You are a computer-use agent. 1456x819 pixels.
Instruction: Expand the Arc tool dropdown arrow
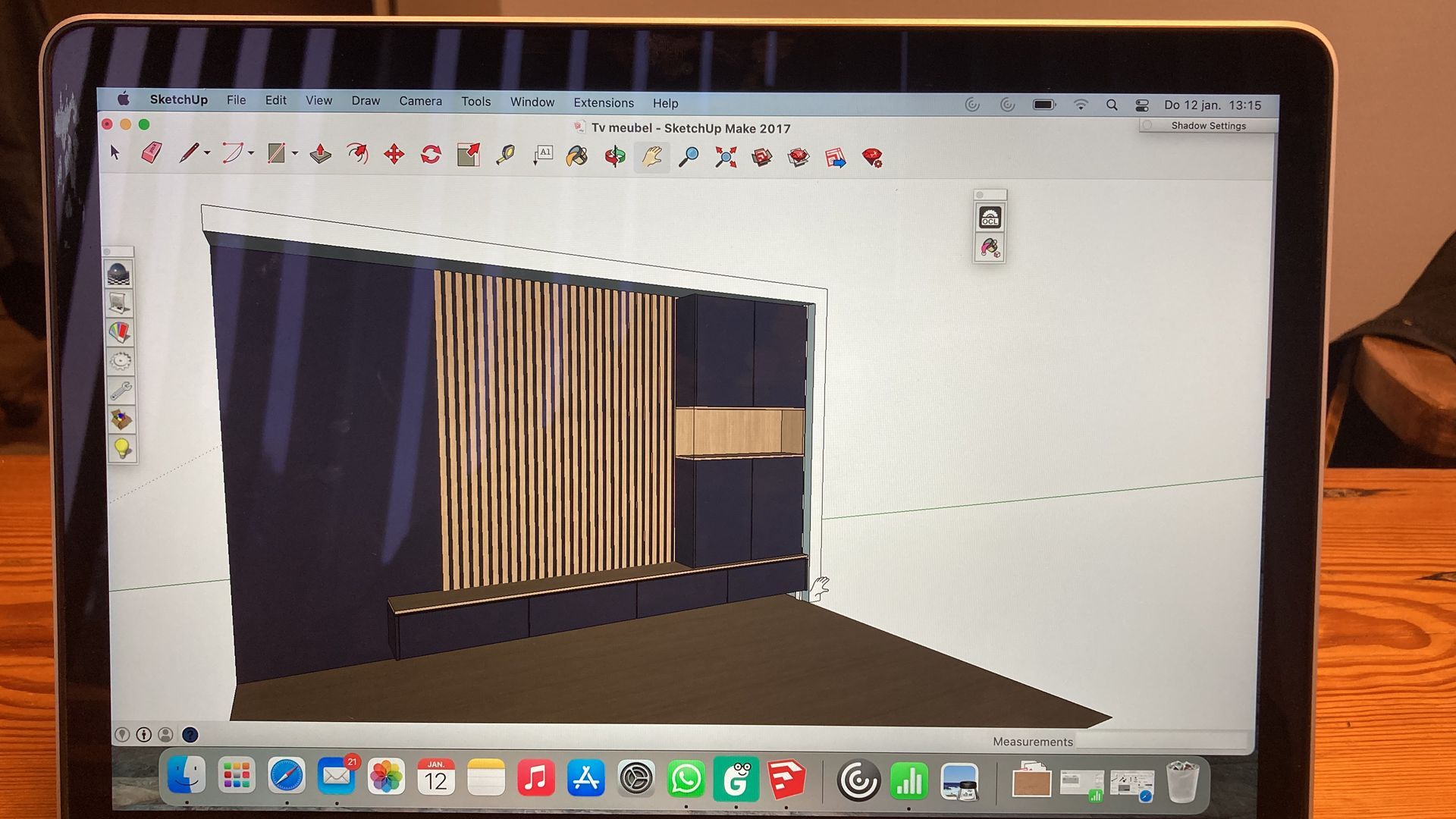coord(251,154)
